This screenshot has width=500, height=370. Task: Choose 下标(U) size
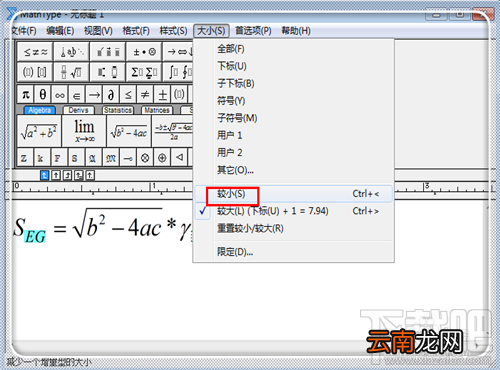point(294,66)
